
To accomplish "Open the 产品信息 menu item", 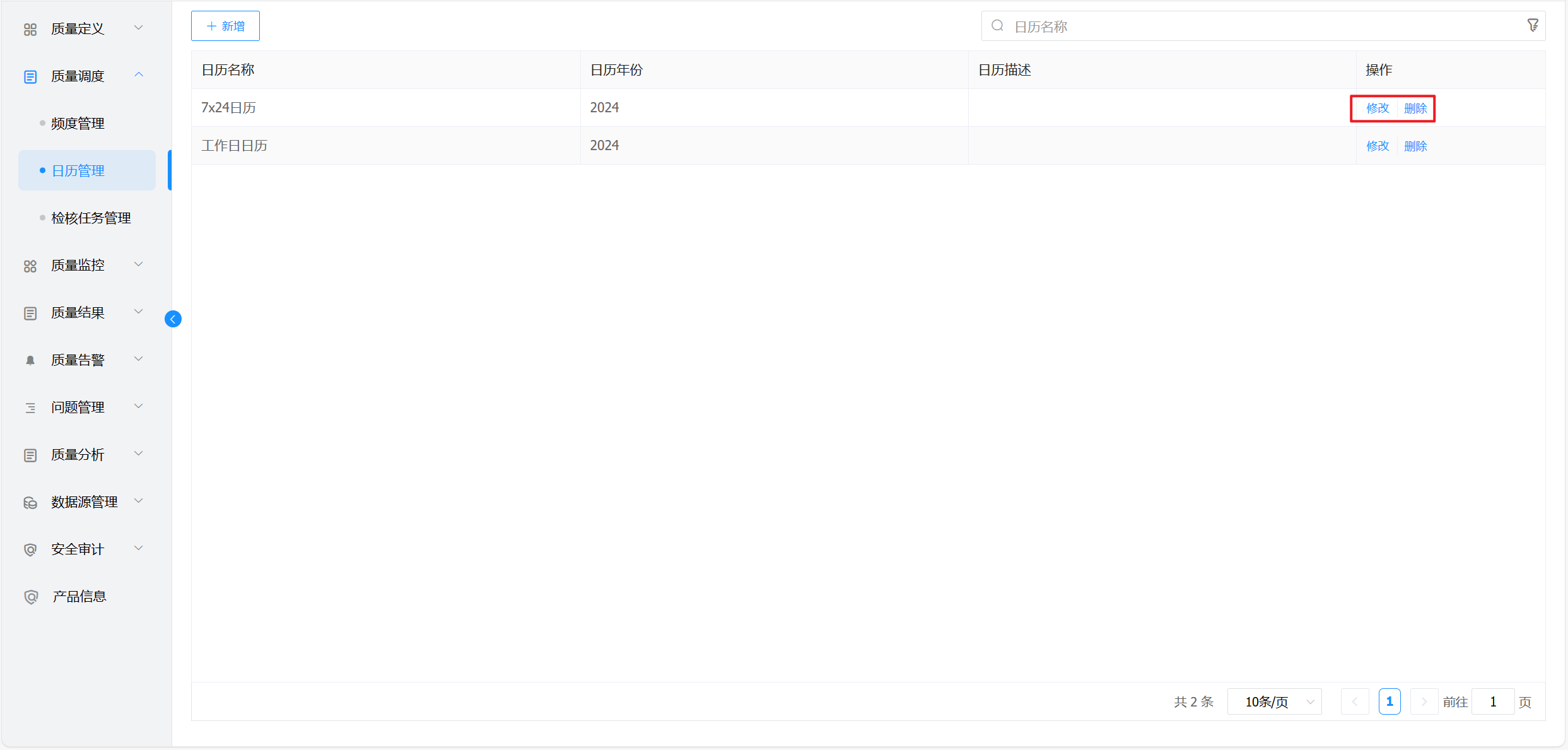I will [x=79, y=597].
